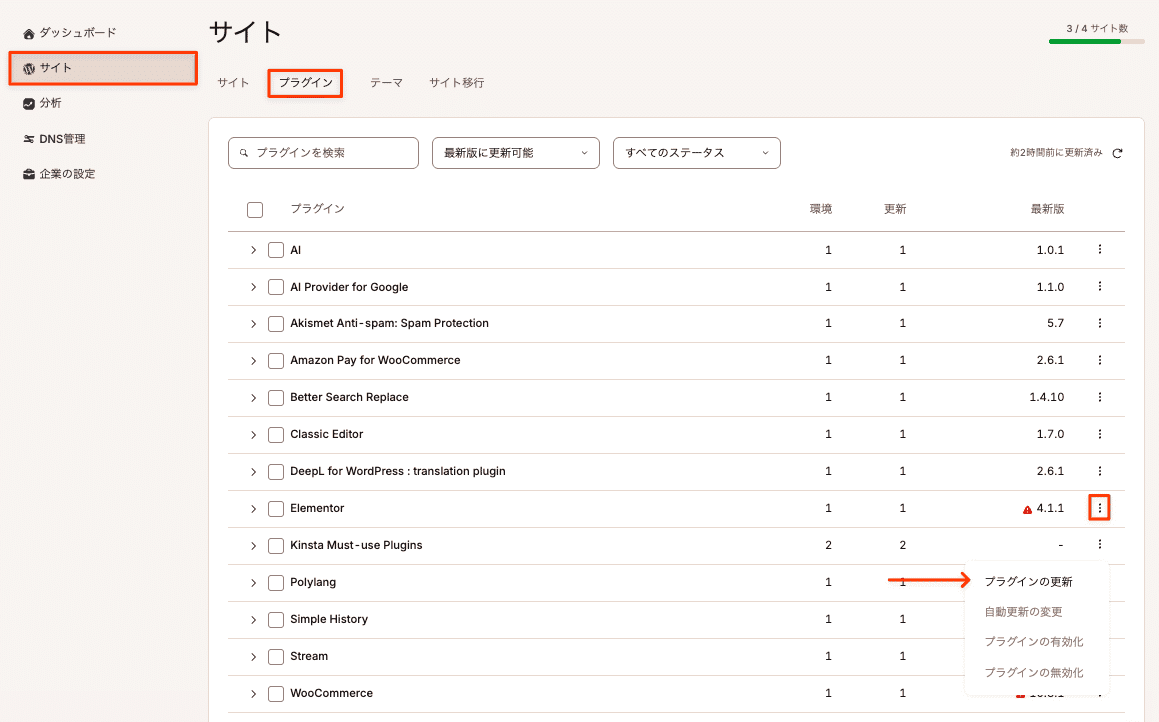Click the WordPress icon of サイト sidebar item
Screen dimensions: 1159x722
click(29, 68)
